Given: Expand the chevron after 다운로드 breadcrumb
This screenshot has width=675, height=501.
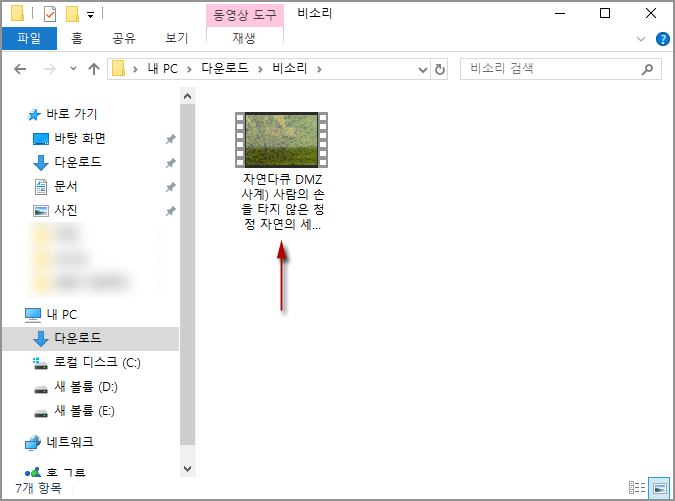Looking at the screenshot, I should pyautogui.click(x=260, y=69).
